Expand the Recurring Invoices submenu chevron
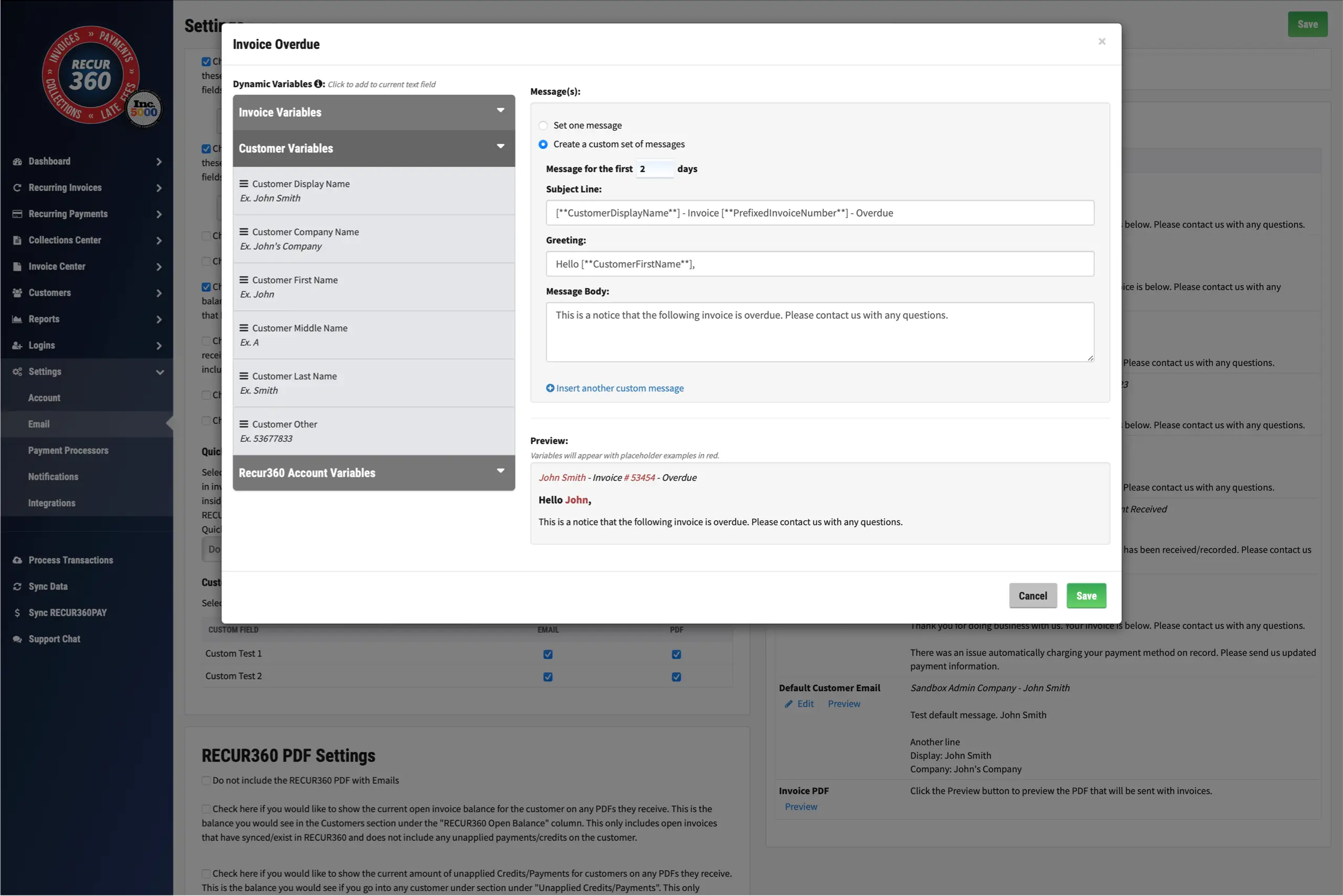Viewport: 1343px width, 896px height. [x=159, y=188]
